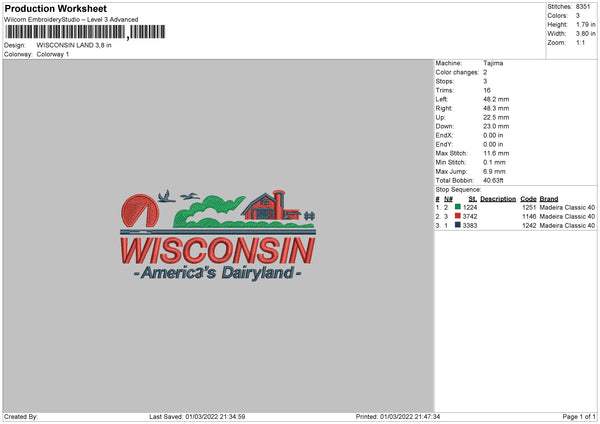Click the Colors value 3
The image size is (600, 424).
click(578, 16)
